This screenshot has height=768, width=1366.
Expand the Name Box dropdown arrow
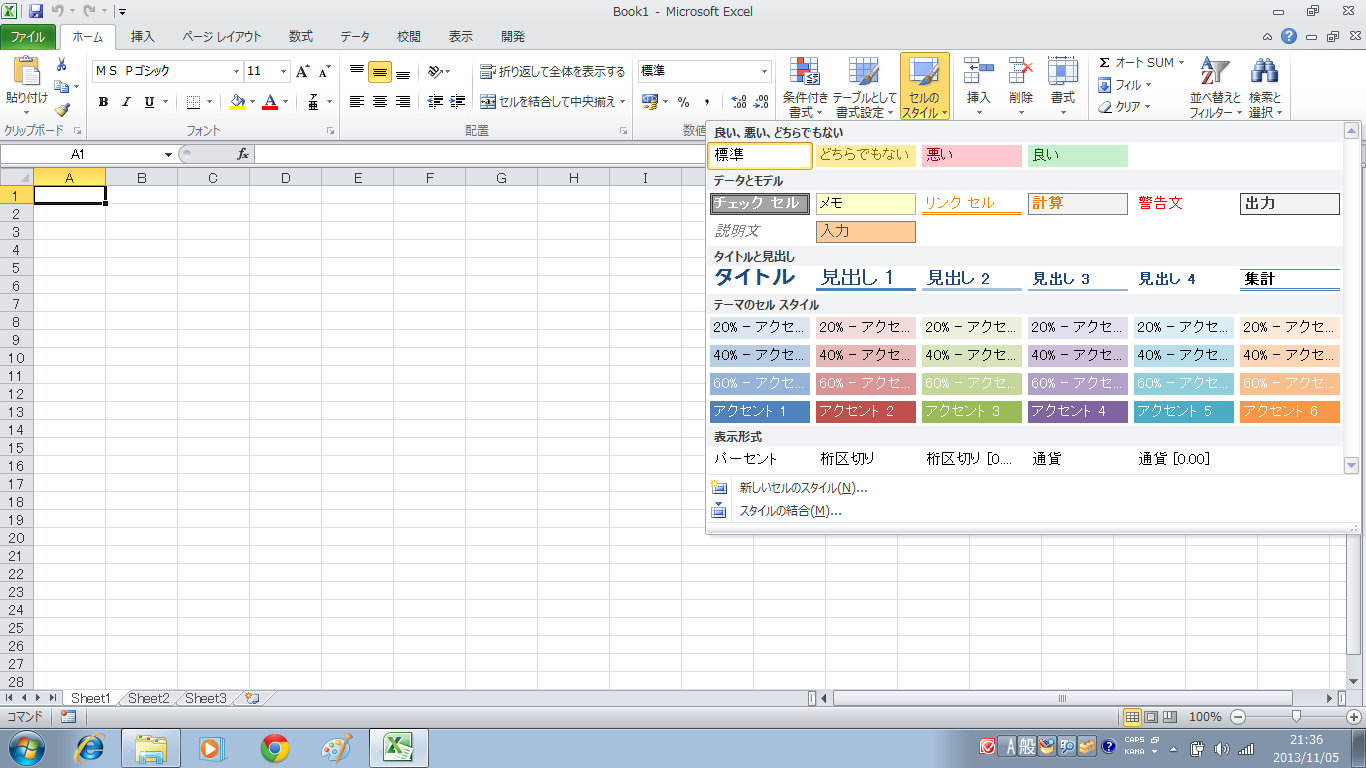click(x=168, y=155)
